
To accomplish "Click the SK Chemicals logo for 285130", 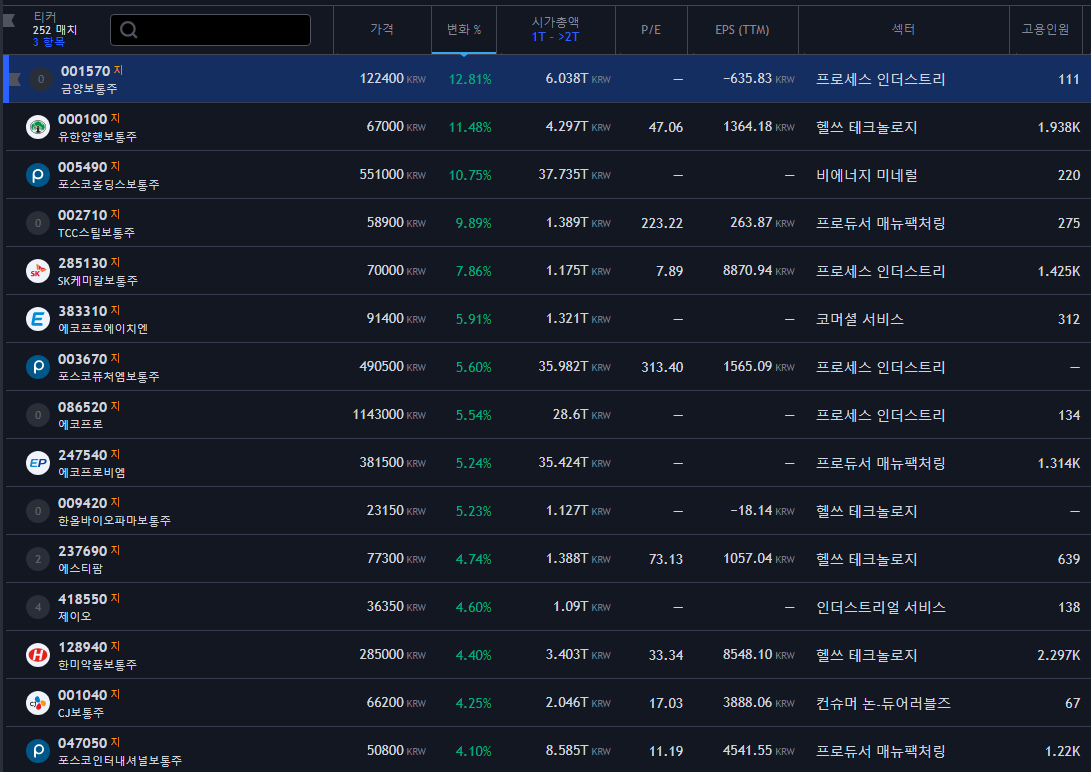I will pyautogui.click(x=38, y=271).
